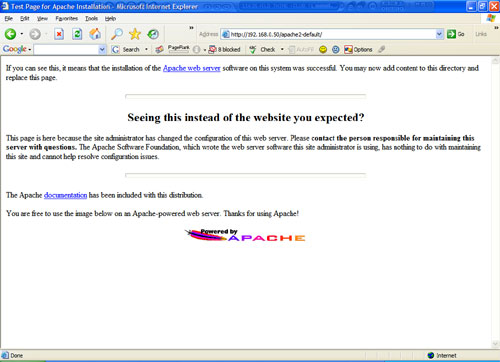Image resolution: width=500 pixels, height=362 pixels.
Task: Open Google toolbar Options
Action: [358, 50]
